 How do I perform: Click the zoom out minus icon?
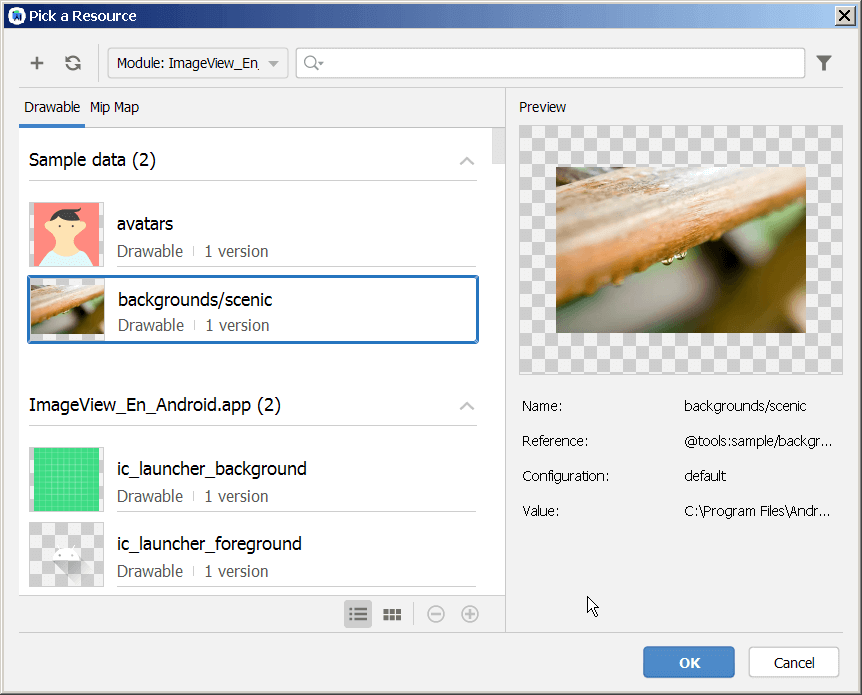(x=436, y=614)
